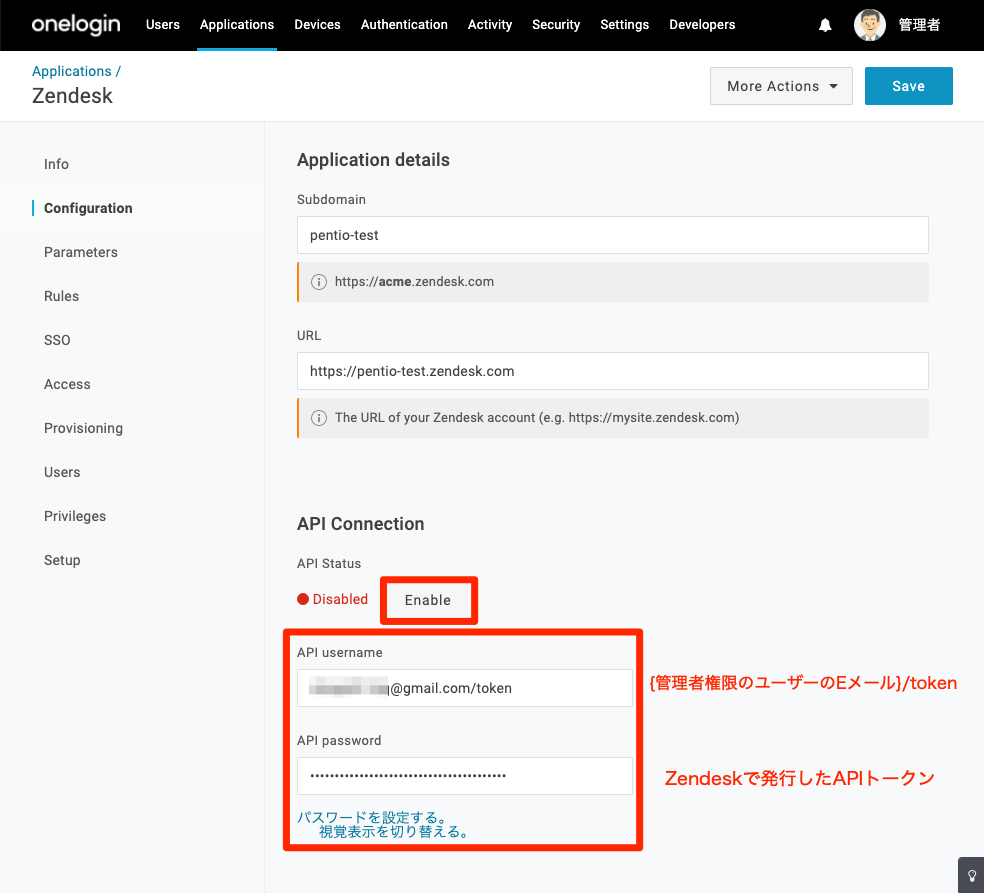Screen dimensions: 984x893
Task: Focus the Subdomain input field
Action: 612,235
